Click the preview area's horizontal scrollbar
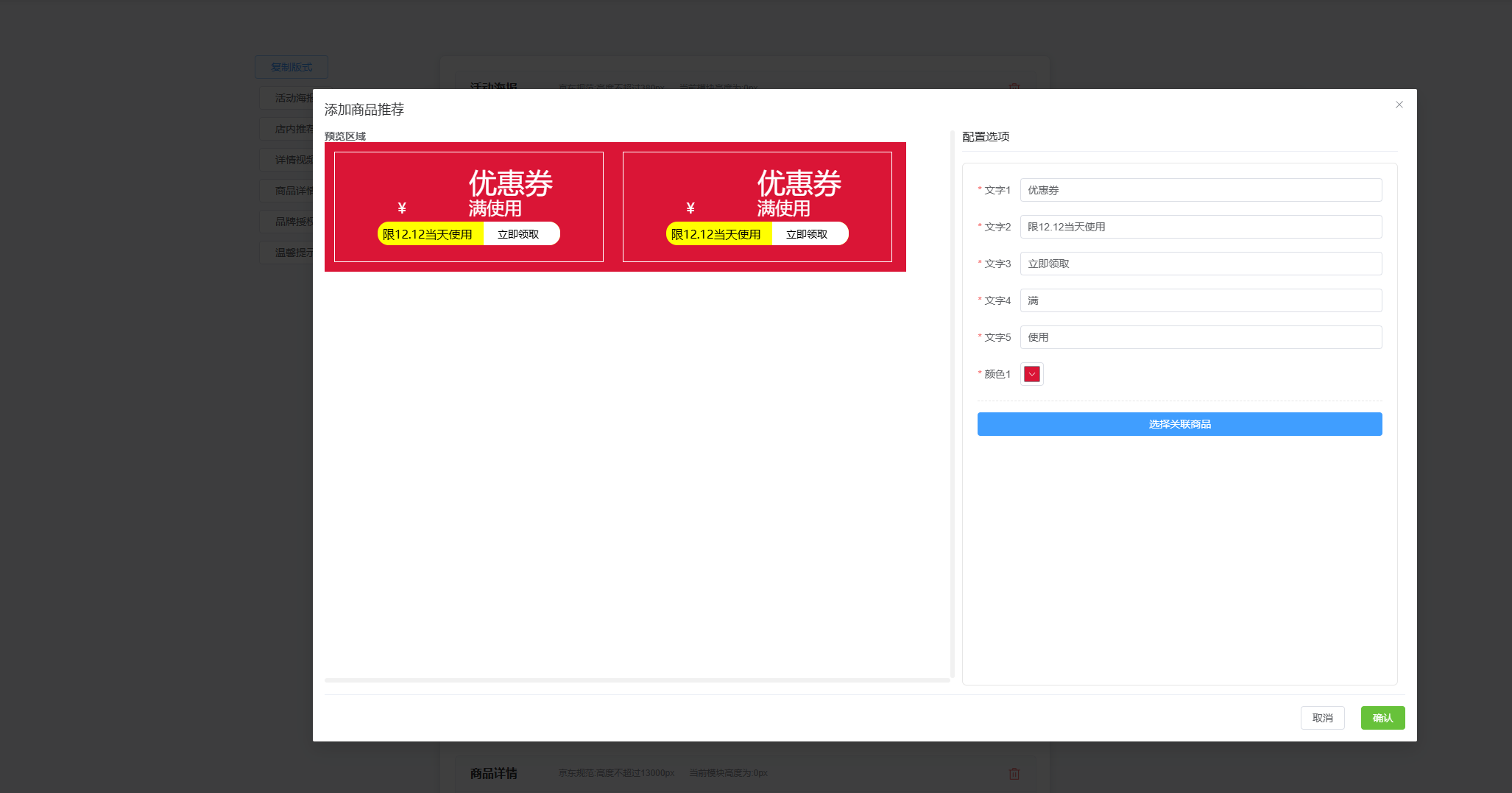 (x=637, y=680)
